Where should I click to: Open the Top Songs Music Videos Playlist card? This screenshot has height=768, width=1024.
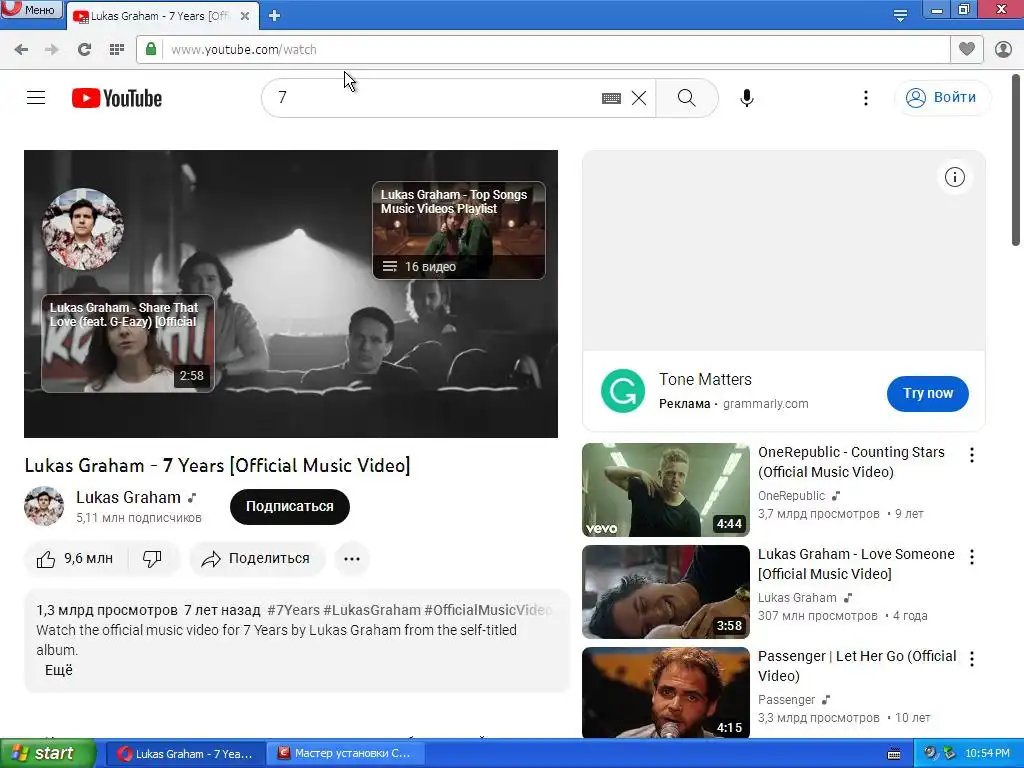pyautogui.click(x=458, y=231)
